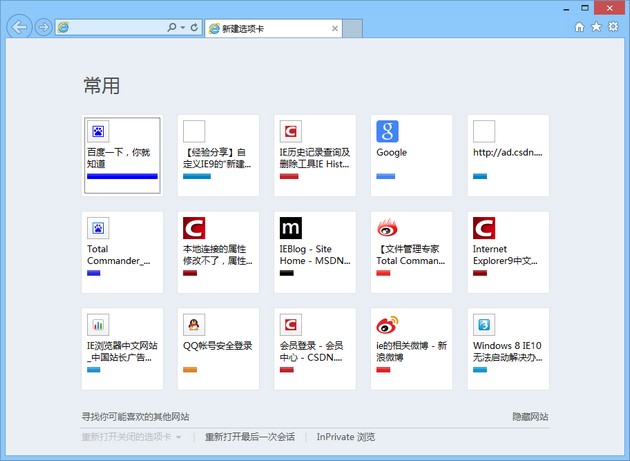
Task: Click 隐藏网站 link
Action: (530, 417)
